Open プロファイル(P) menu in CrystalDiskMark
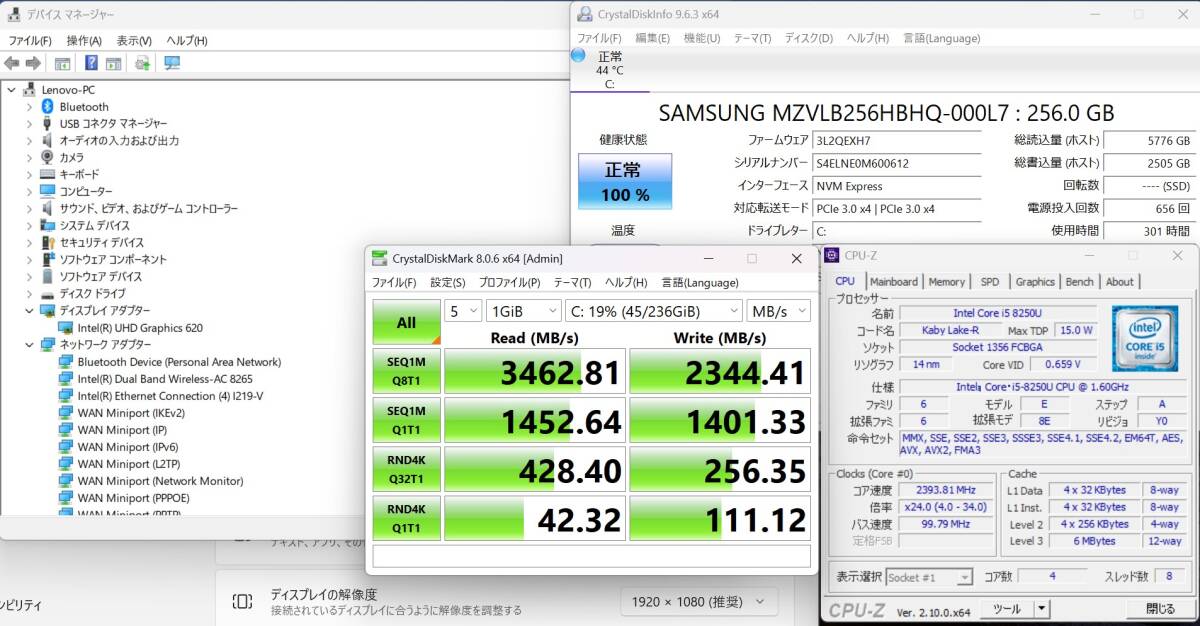Screen dimensions: 1200x626 coord(509,283)
